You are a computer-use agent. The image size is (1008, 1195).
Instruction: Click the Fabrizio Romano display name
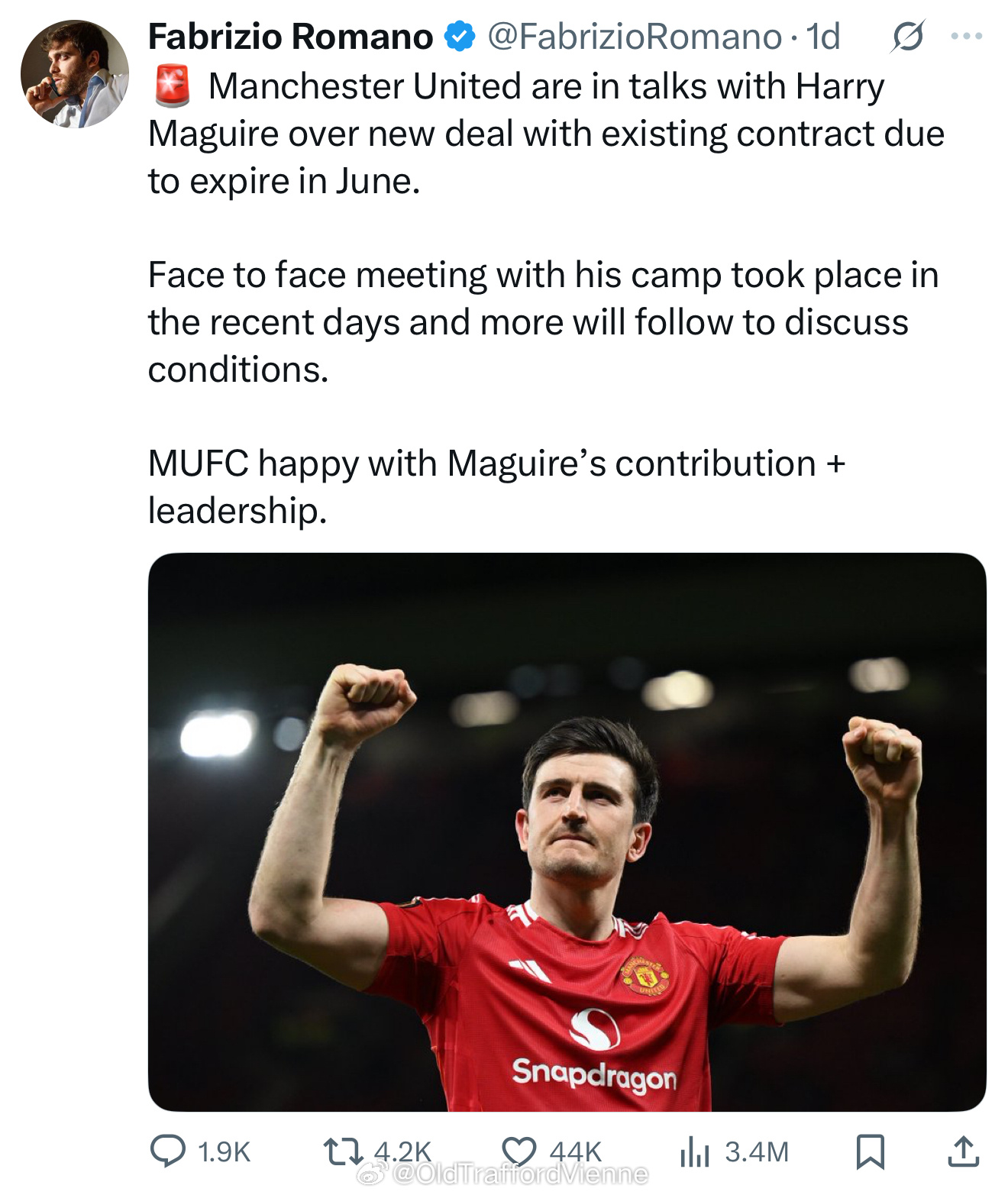click(x=290, y=37)
